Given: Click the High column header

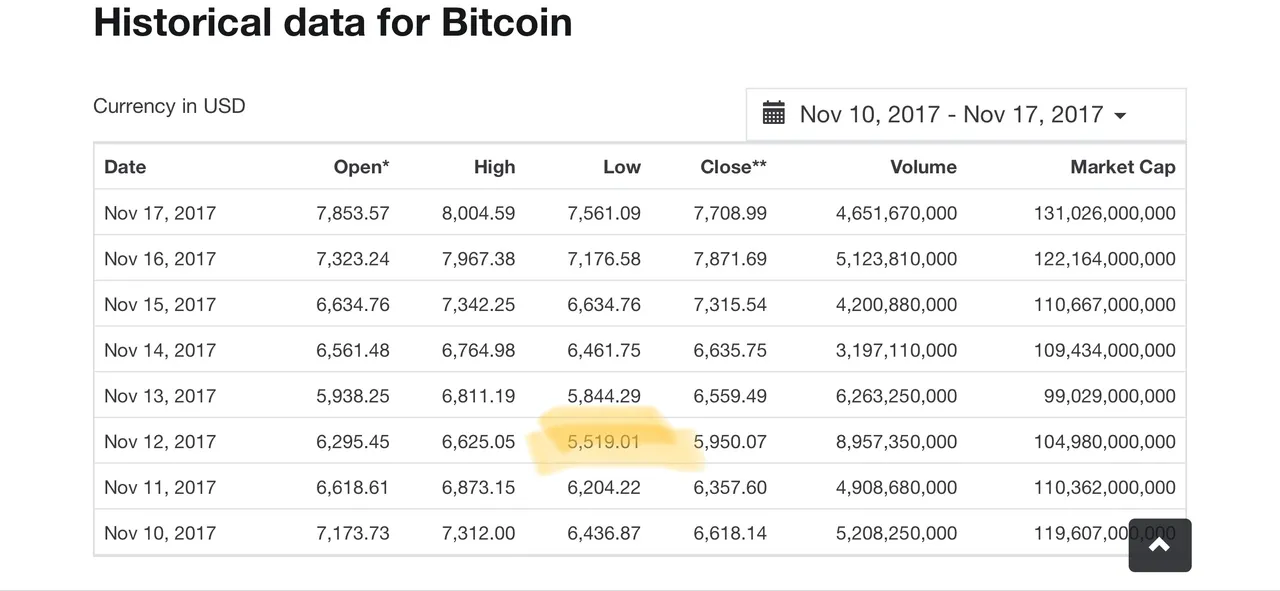Looking at the screenshot, I should (494, 167).
